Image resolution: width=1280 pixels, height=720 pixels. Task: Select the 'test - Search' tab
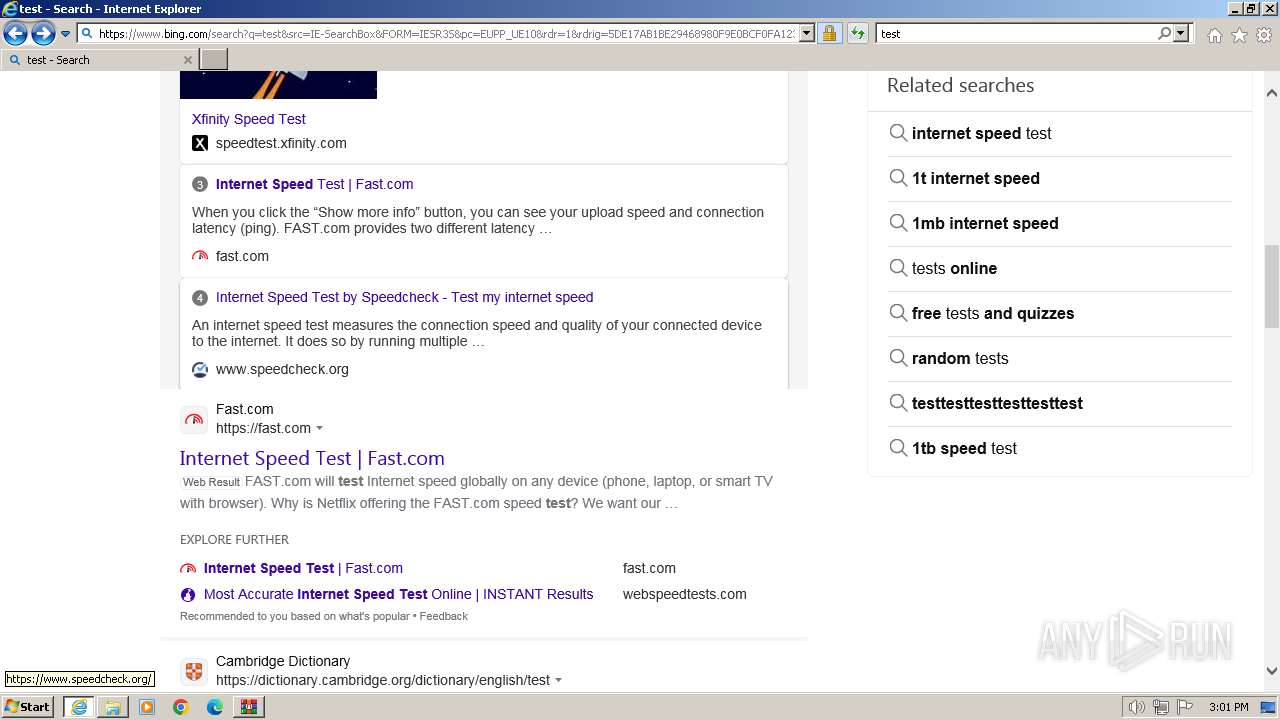pos(100,60)
